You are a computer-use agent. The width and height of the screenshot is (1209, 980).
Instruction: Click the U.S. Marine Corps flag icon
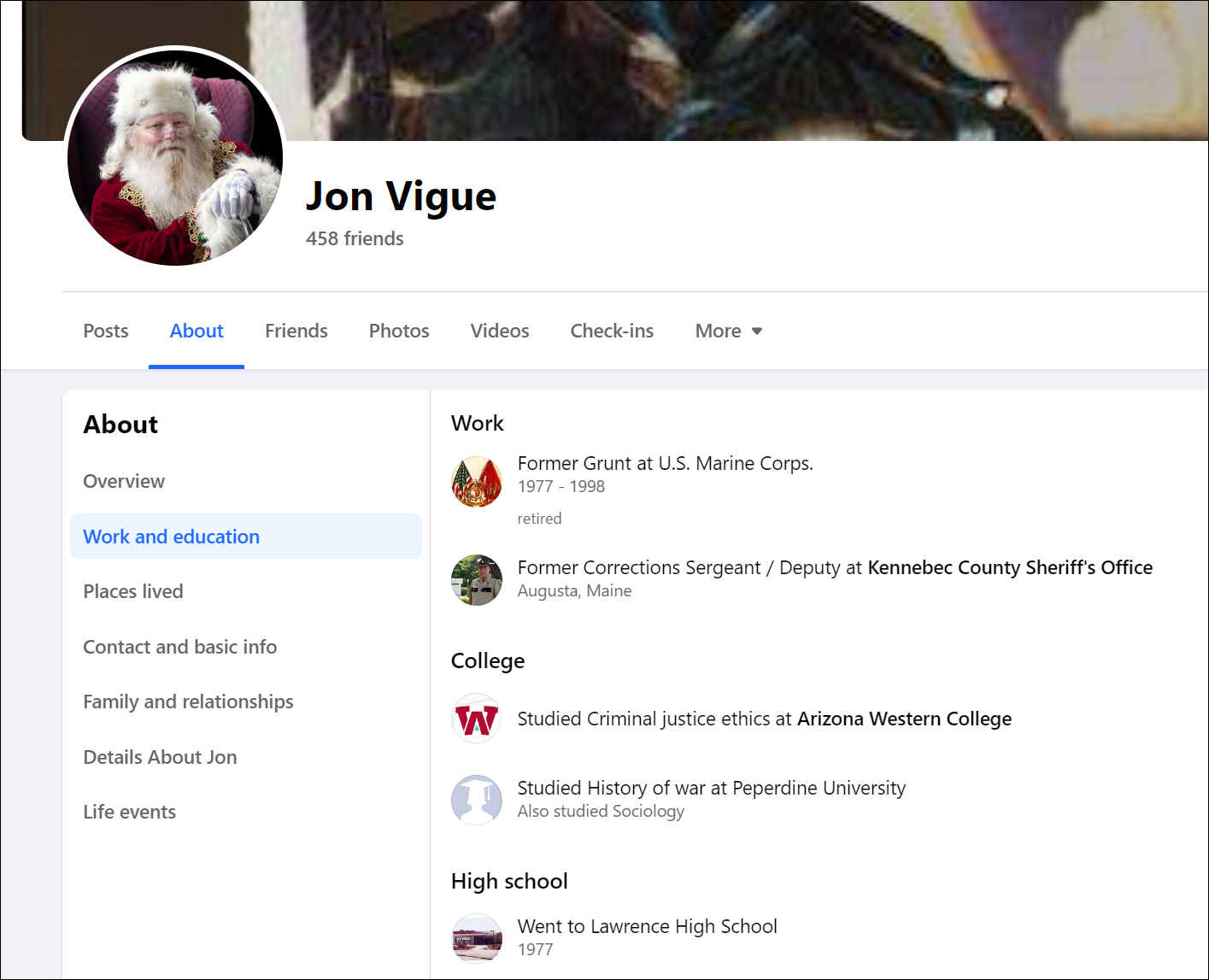pyautogui.click(x=476, y=482)
